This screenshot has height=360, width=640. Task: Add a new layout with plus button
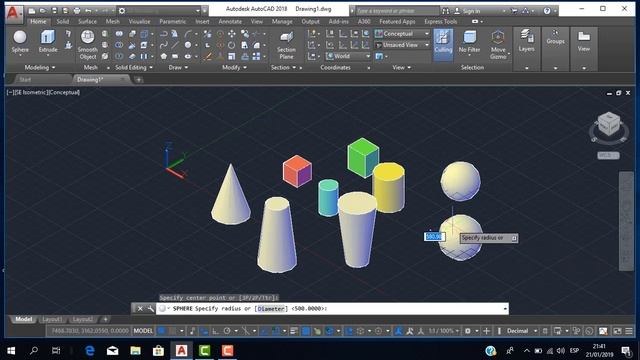[x=105, y=319]
